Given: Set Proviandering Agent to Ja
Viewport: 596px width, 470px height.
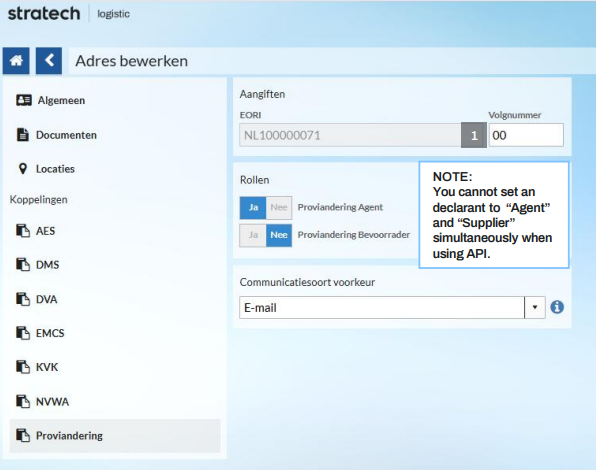Looking at the screenshot, I should coord(253,207).
